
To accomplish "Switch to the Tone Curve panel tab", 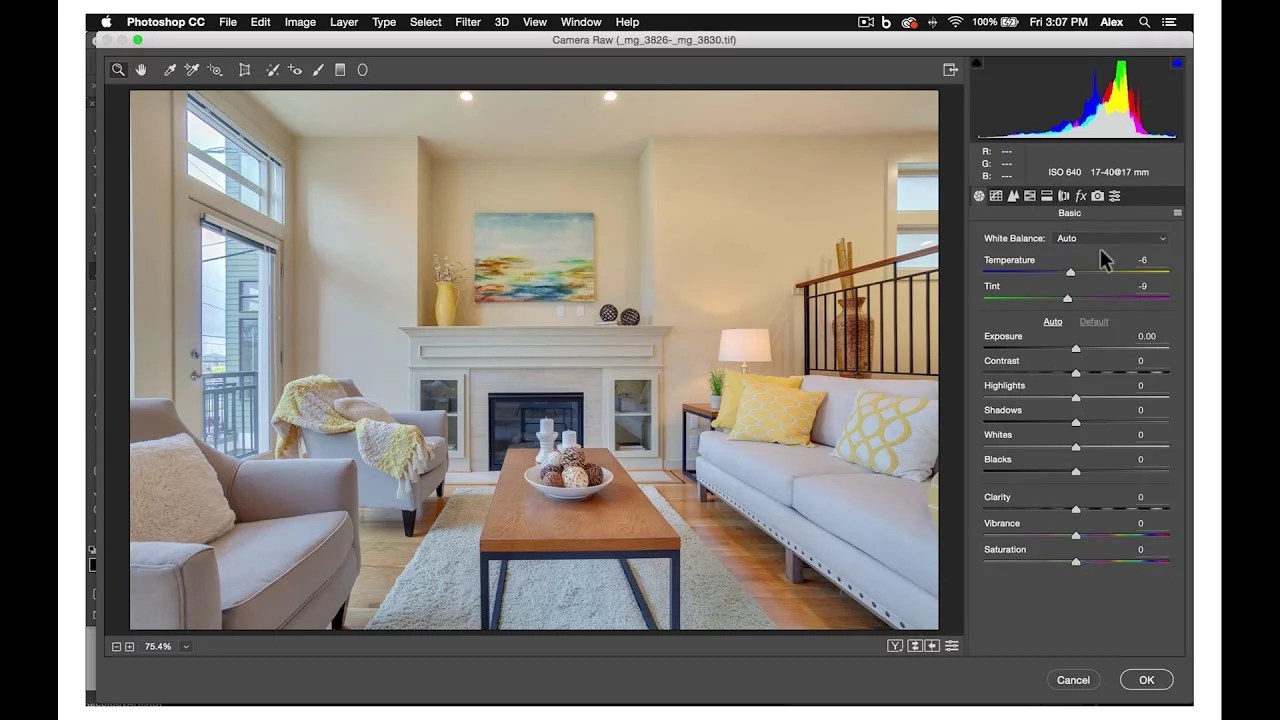I will 996,196.
